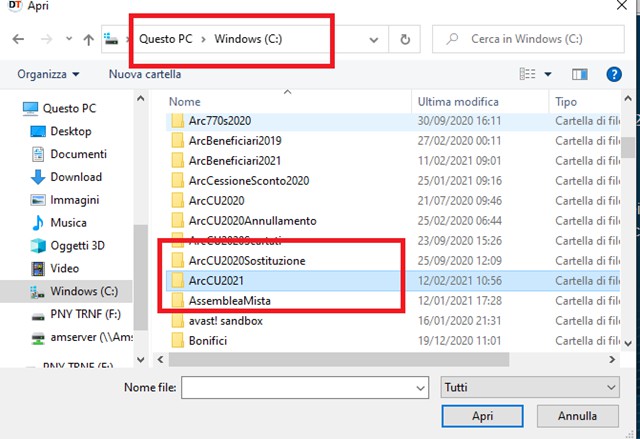The width and height of the screenshot is (640, 439).
Task: Toggle the preview pane
Action: coord(580,74)
